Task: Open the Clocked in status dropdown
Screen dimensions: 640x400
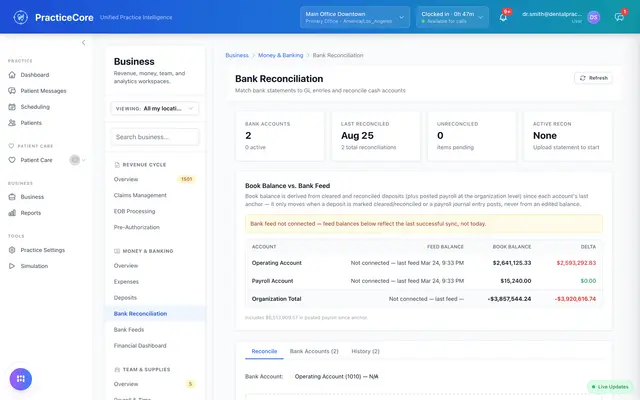Action: click(x=452, y=17)
